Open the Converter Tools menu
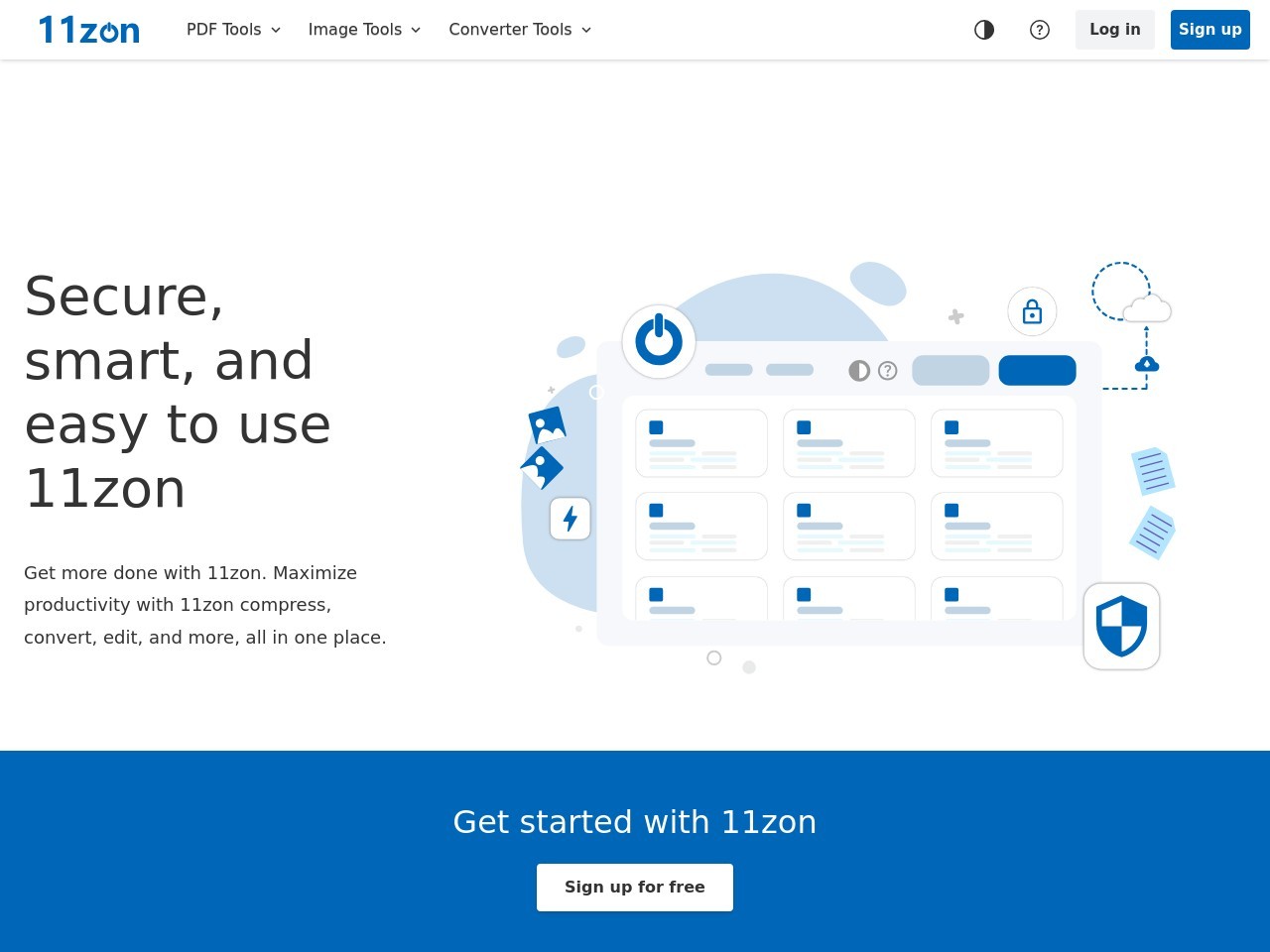1270x952 pixels. pyautogui.click(x=520, y=30)
